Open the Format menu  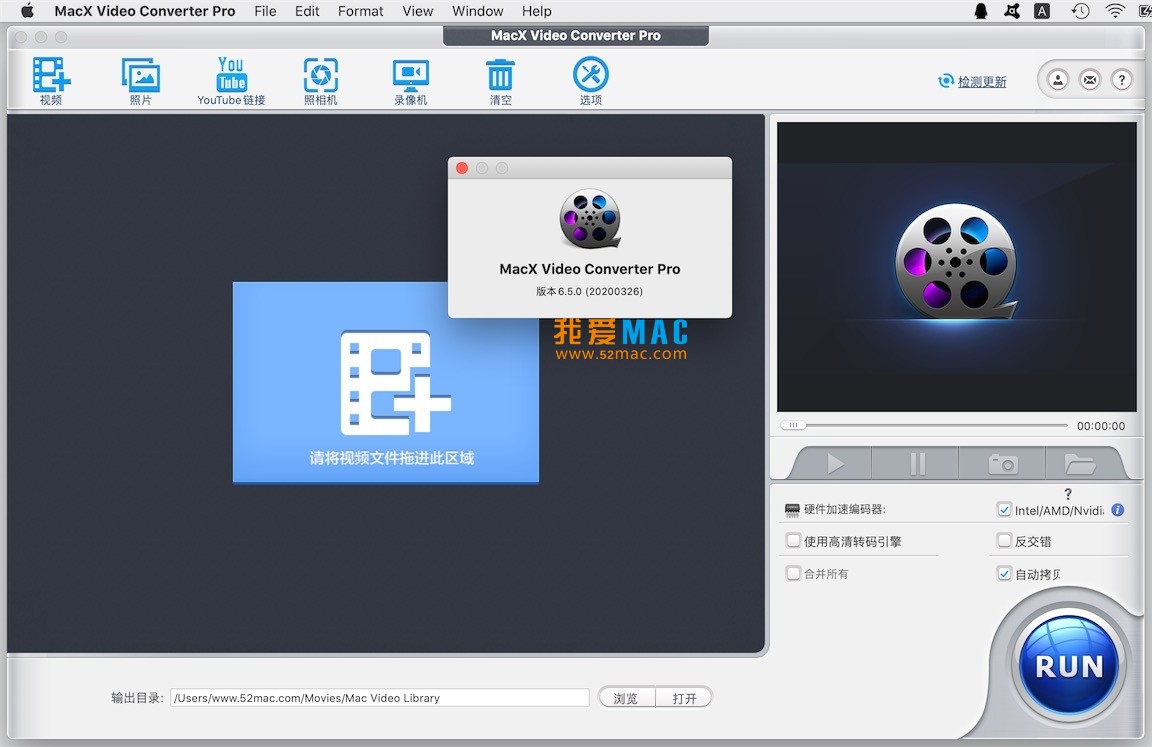pyautogui.click(x=361, y=11)
